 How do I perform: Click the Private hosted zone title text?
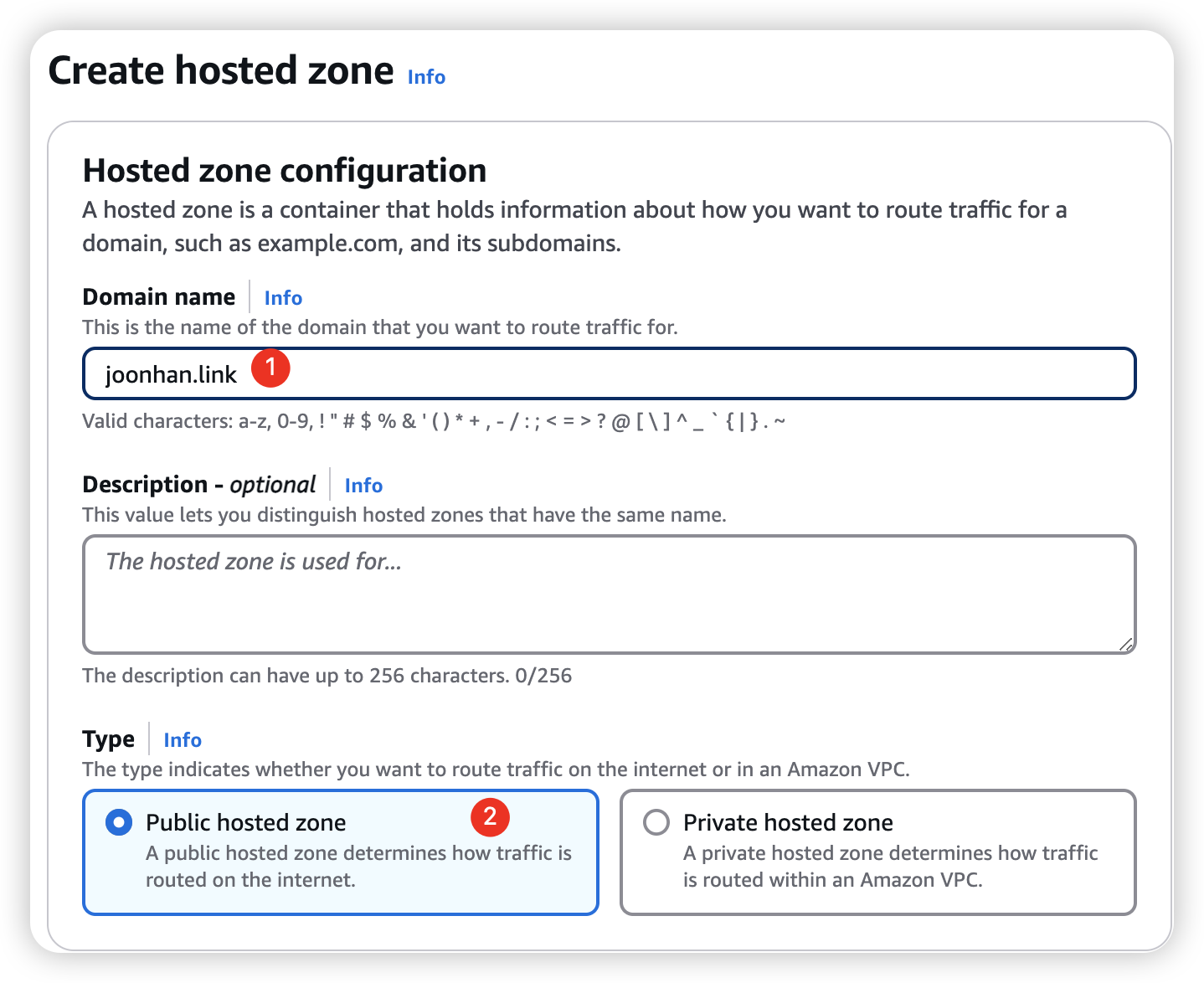point(788,822)
